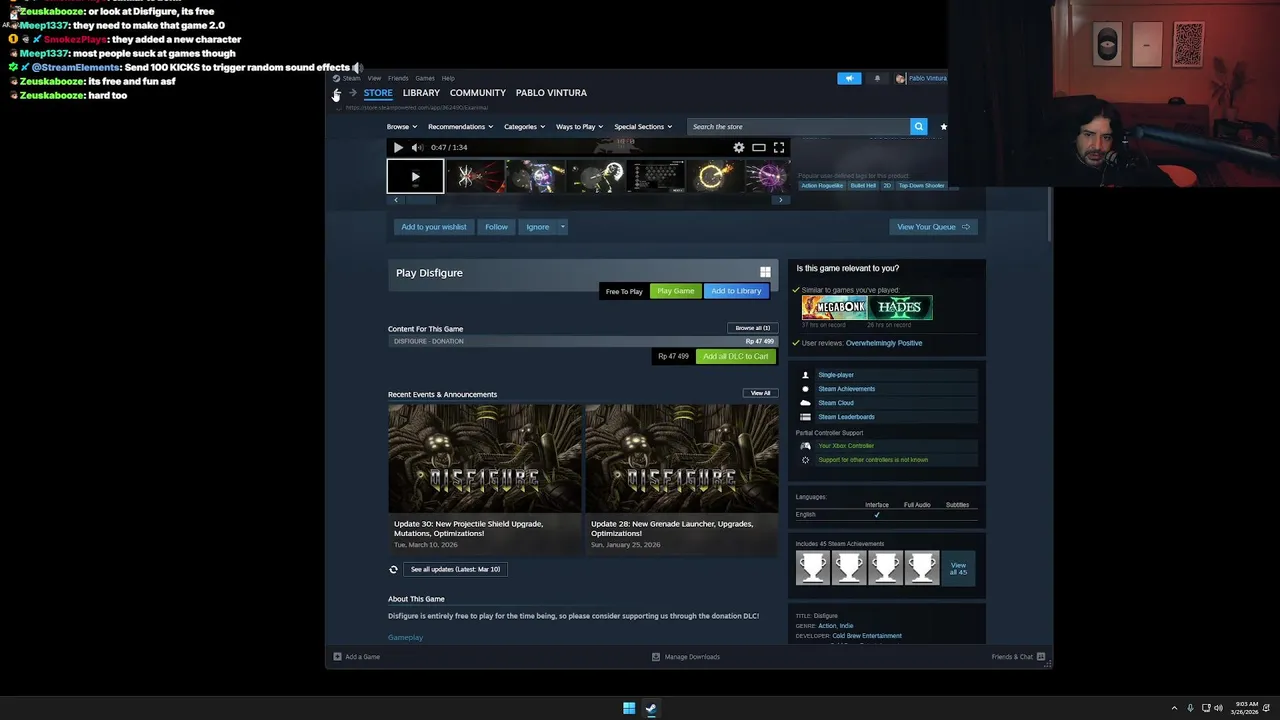Mute the trailer volume

point(417,147)
